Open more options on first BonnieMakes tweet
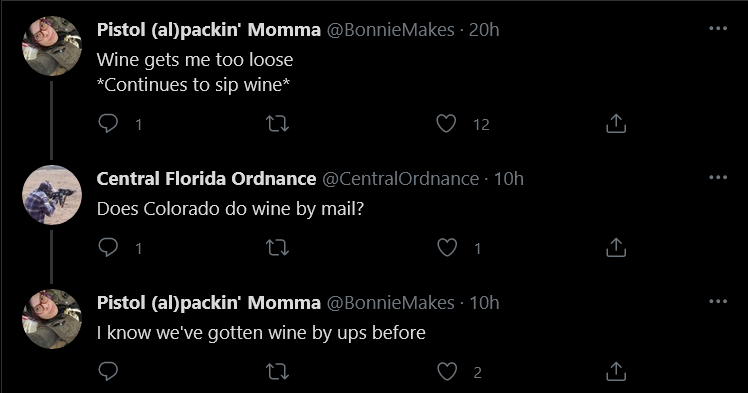 click(718, 29)
